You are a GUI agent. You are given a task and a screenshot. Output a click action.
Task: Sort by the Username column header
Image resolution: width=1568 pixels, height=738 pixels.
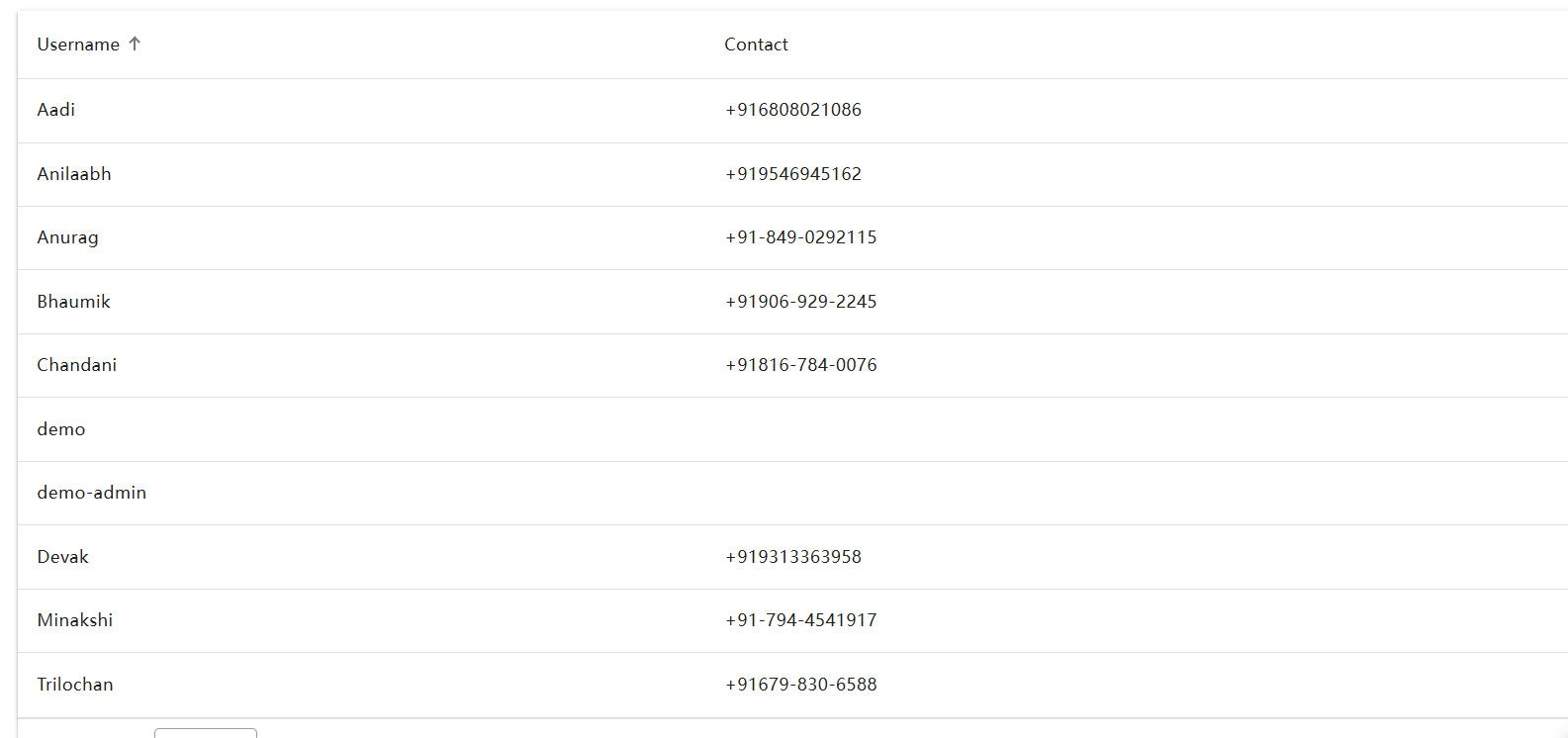[78, 45]
